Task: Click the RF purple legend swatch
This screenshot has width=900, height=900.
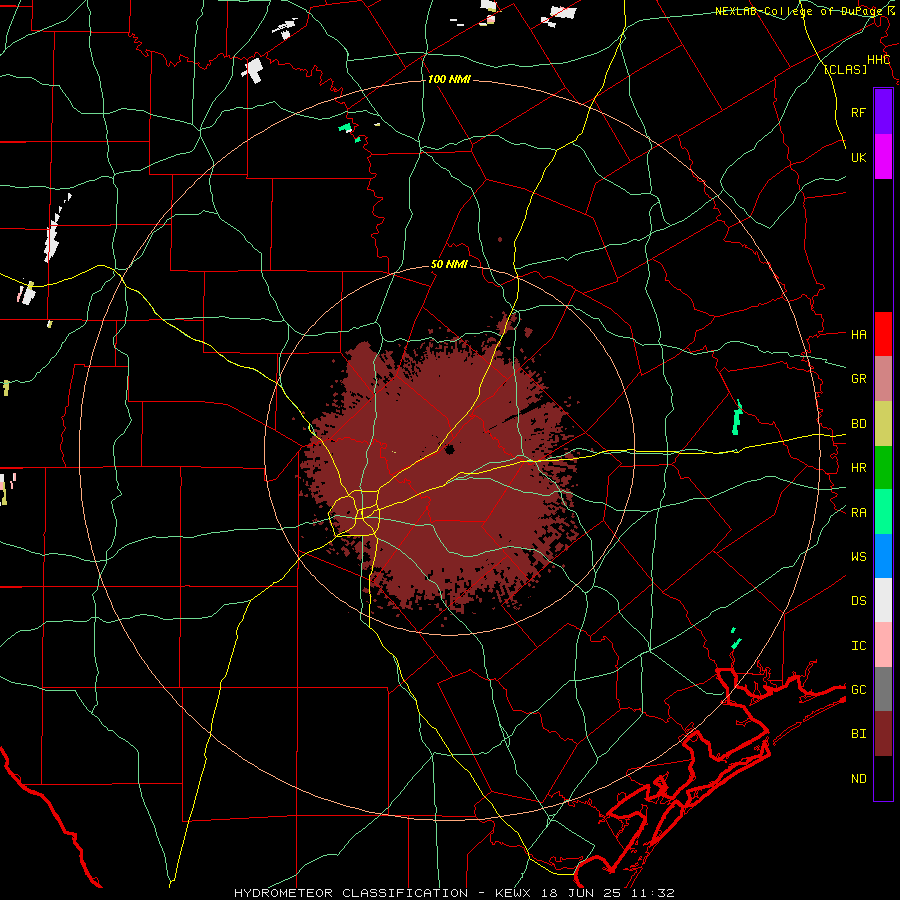Action: click(x=883, y=112)
